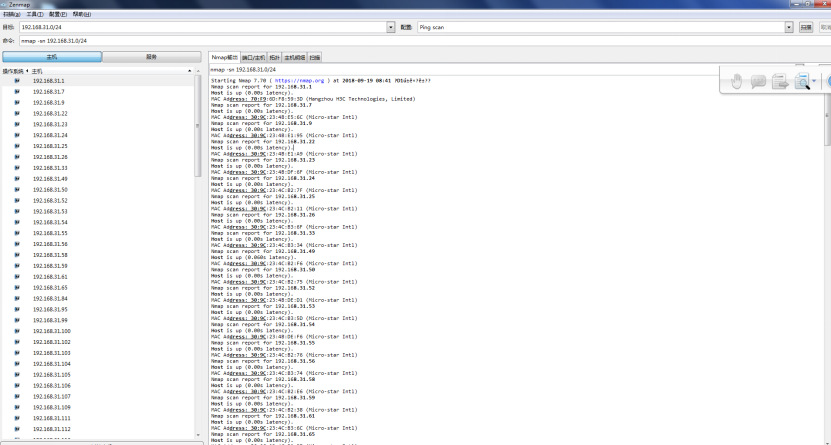
Task: Click the speech bubble comment icon
Action: pos(758,82)
